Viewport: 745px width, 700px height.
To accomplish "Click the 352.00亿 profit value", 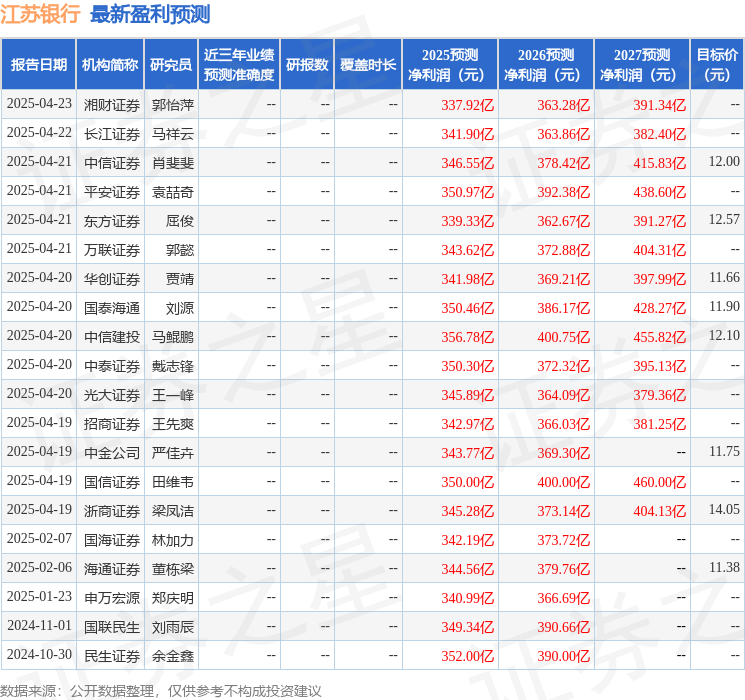I will click(x=468, y=656).
